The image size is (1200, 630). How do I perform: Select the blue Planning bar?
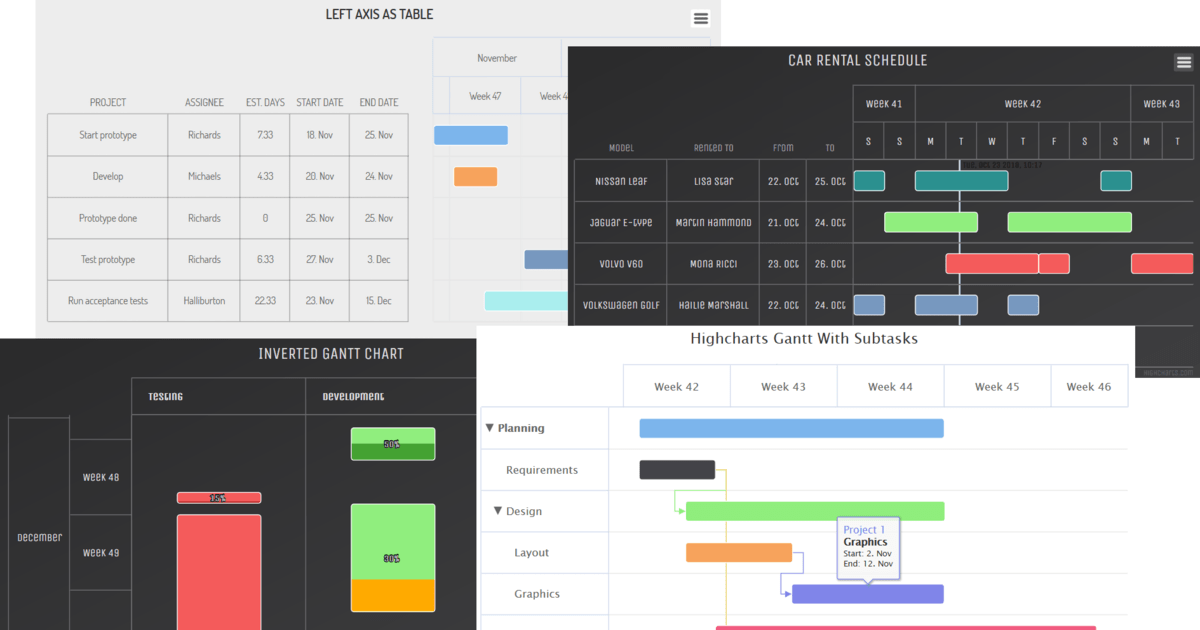tap(791, 428)
